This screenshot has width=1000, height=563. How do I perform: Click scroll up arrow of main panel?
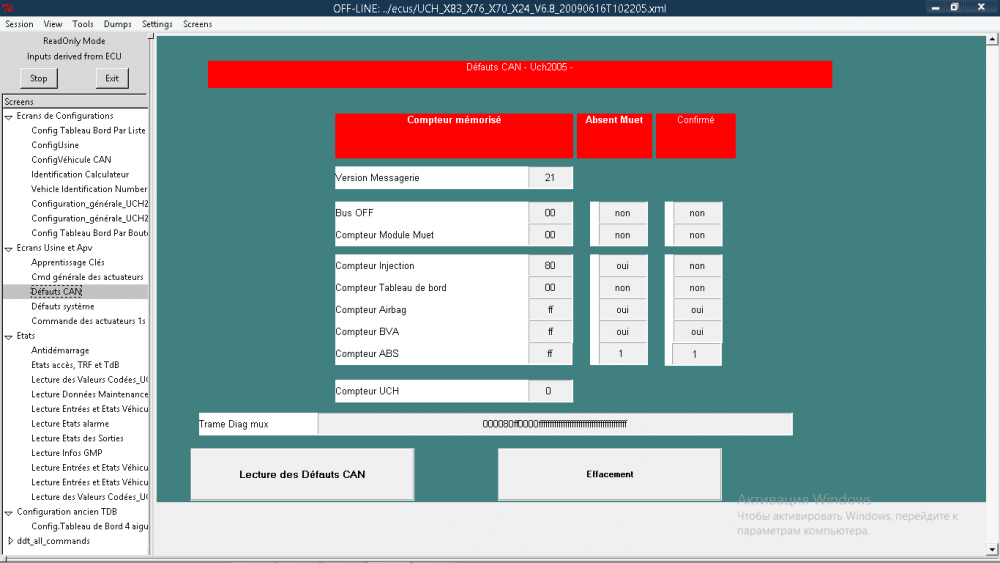(992, 40)
